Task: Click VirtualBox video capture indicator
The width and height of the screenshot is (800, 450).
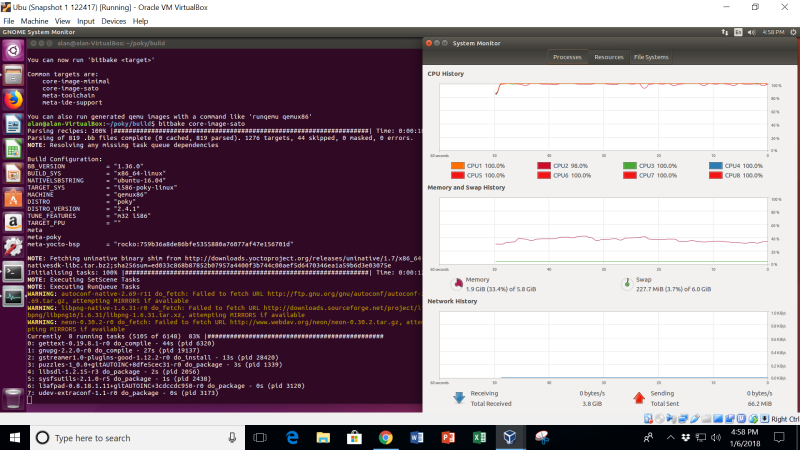Action: coord(730,419)
